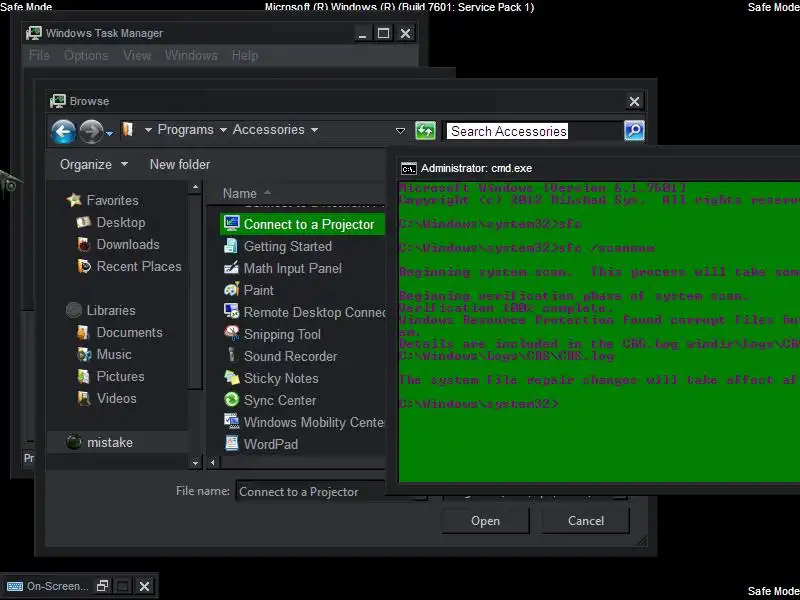The height and width of the screenshot is (600, 800).
Task: Click scroll up arrow in navigation pane
Action: click(x=195, y=188)
